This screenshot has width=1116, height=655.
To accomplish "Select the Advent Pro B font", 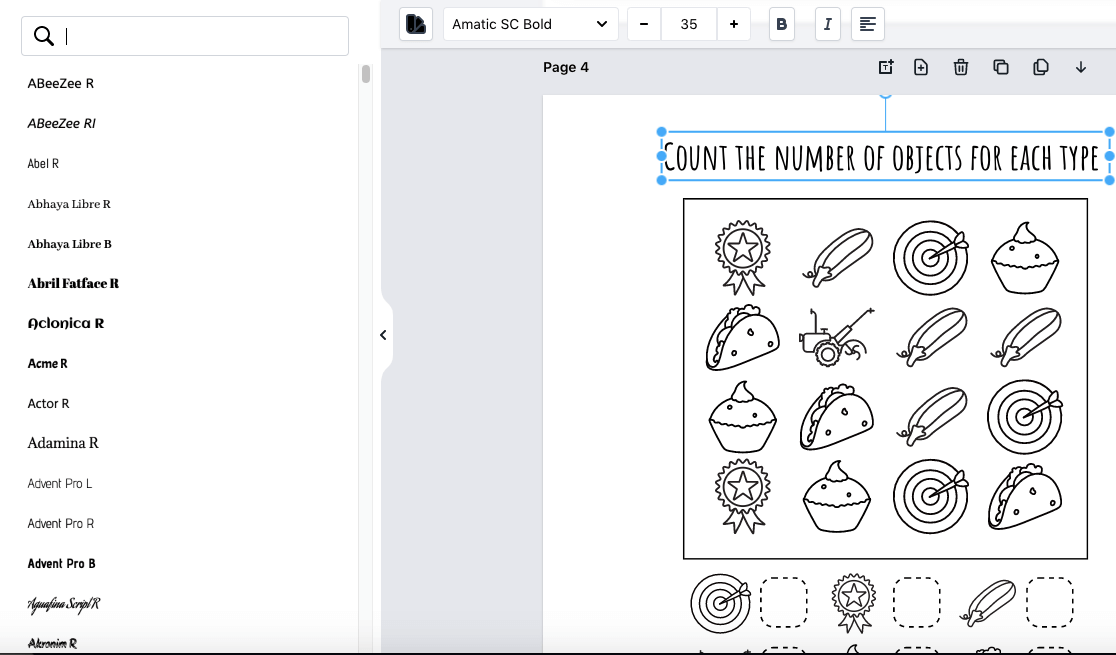I will [61, 563].
